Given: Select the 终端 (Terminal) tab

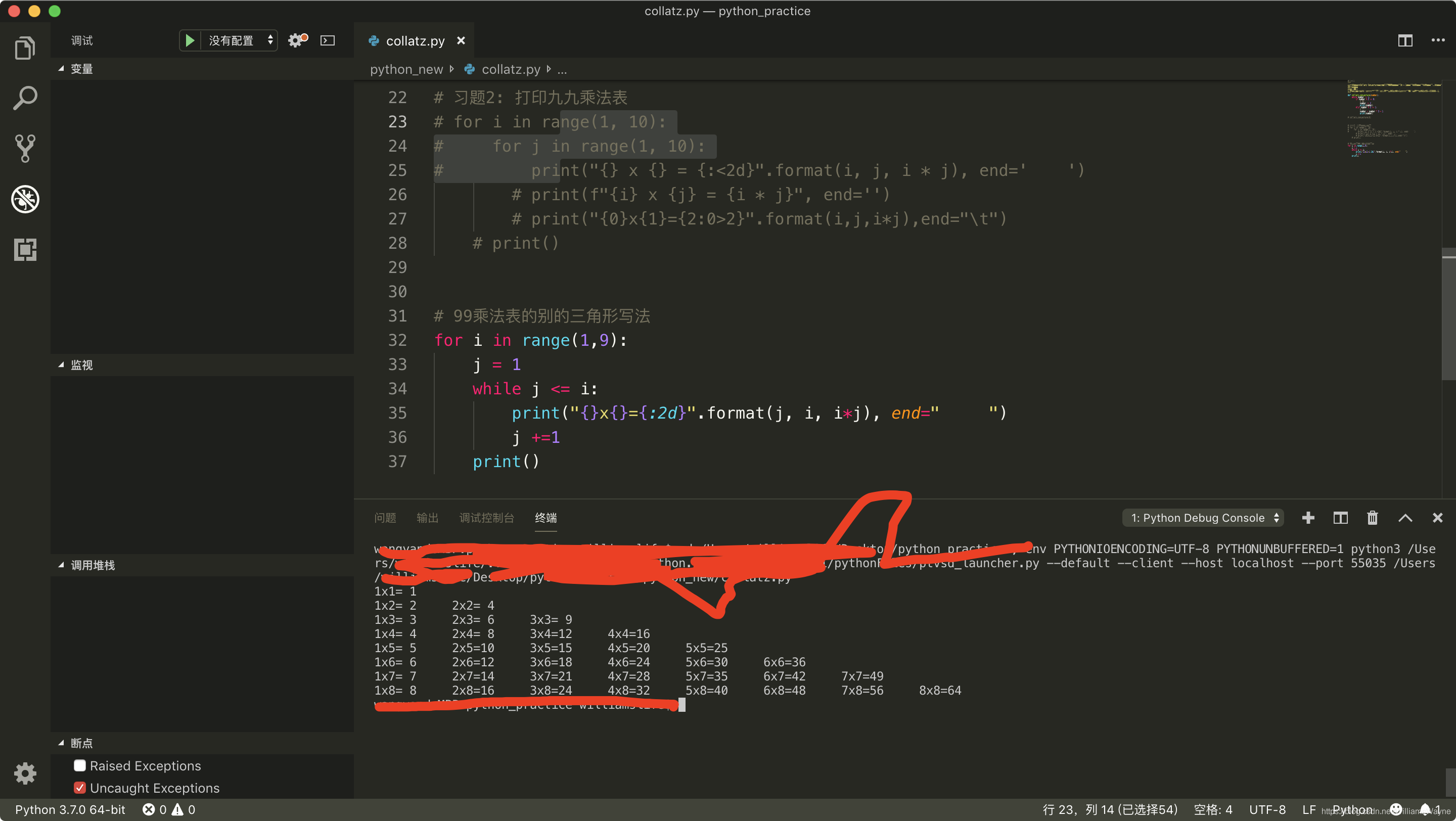Looking at the screenshot, I should 548,518.
